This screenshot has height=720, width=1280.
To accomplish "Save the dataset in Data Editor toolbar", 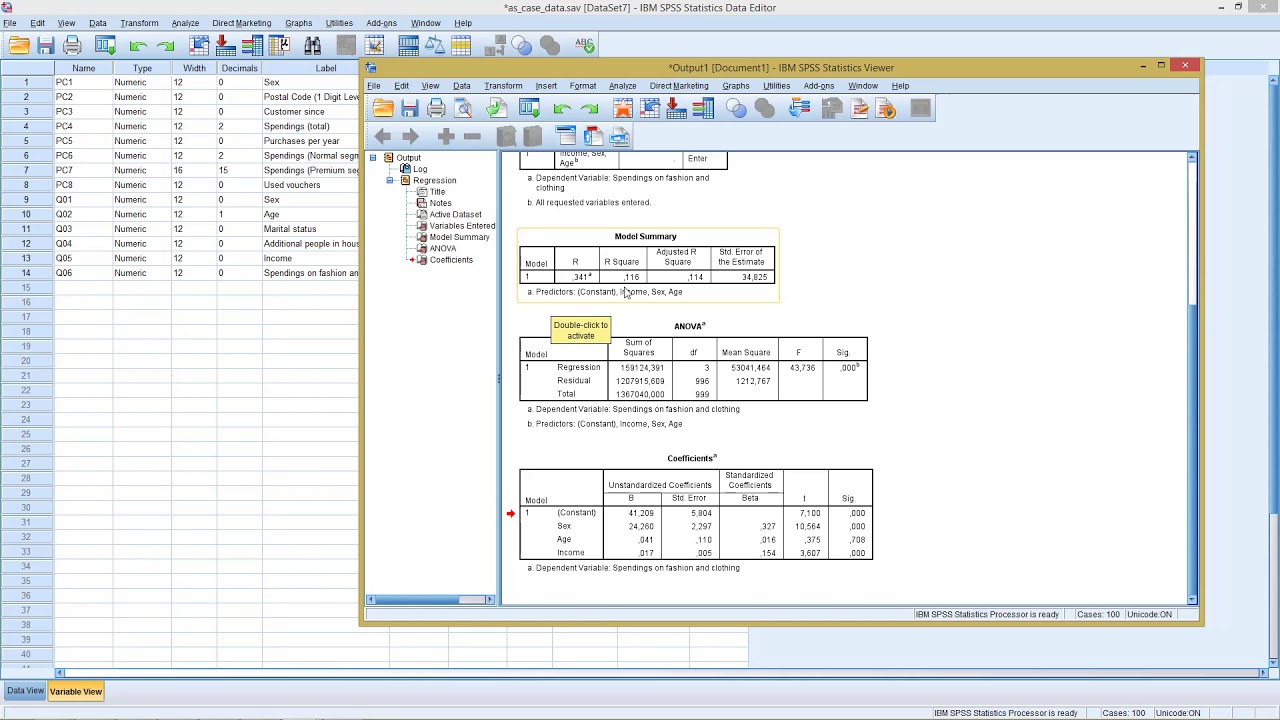I will [x=45, y=45].
